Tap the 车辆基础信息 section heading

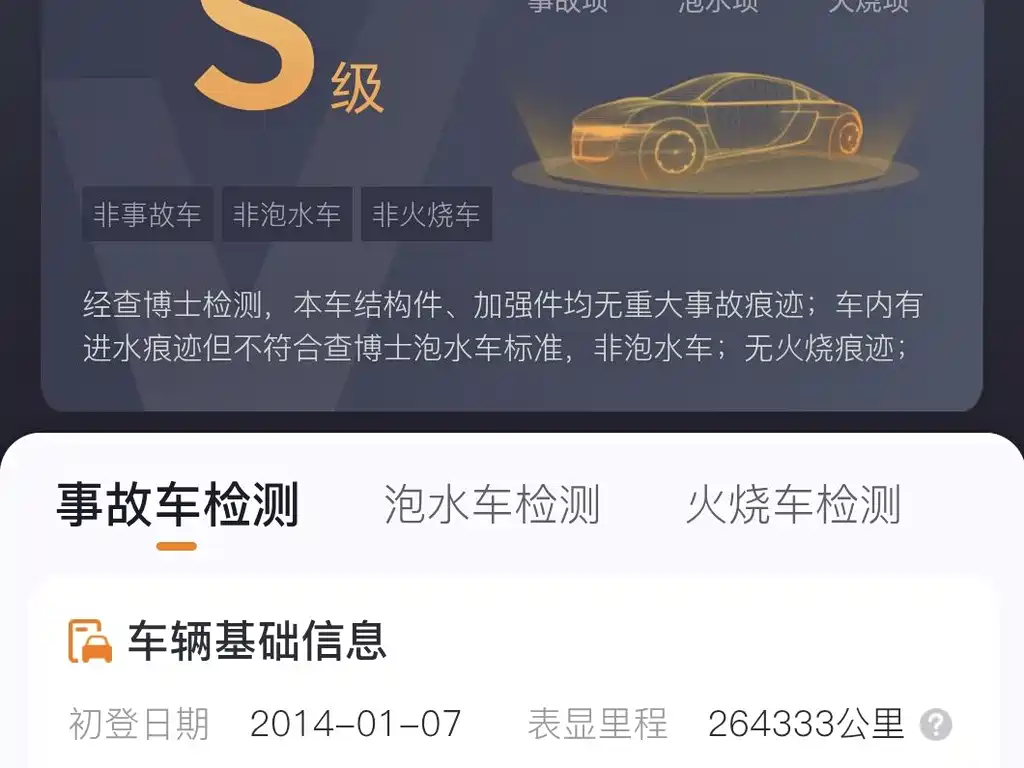pyautogui.click(x=257, y=641)
